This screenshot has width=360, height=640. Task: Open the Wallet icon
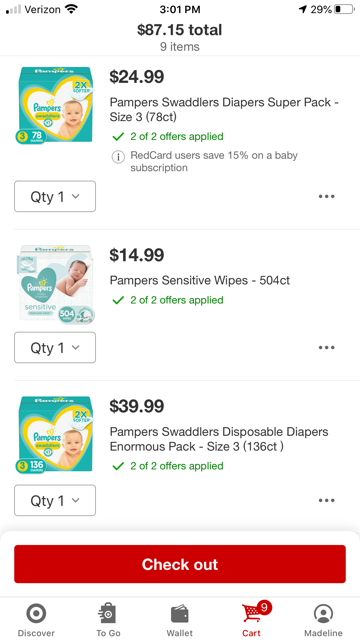(x=180, y=613)
